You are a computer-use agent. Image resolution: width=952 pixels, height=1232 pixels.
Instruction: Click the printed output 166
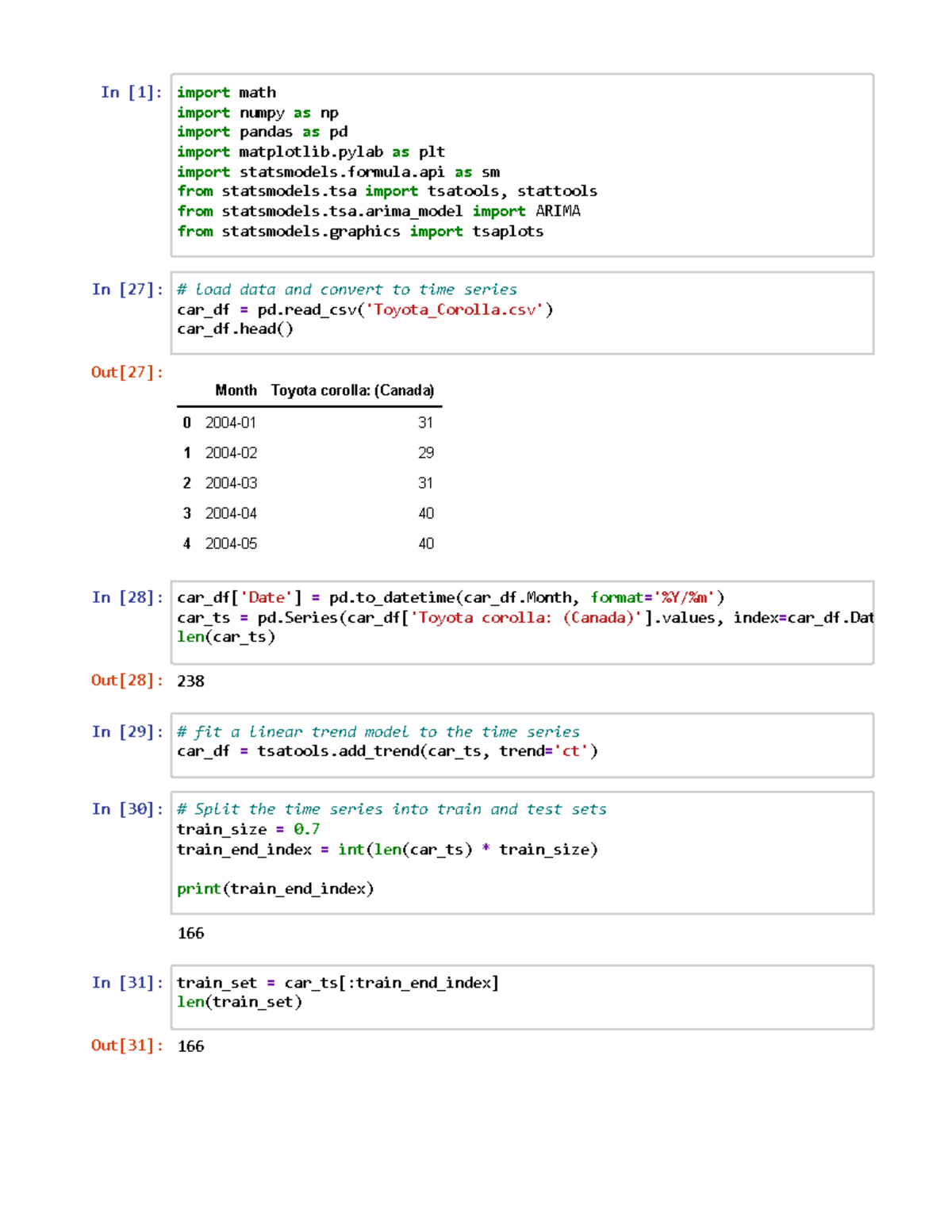(190, 934)
